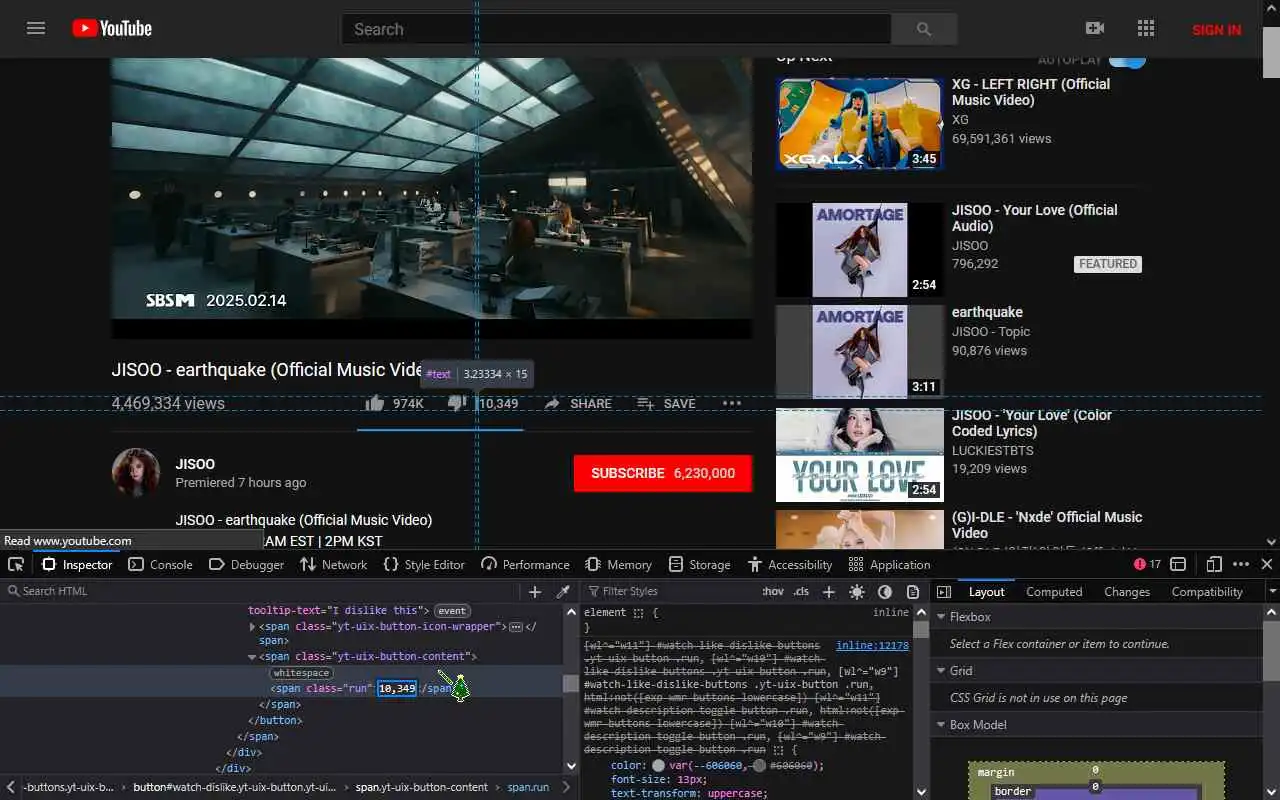This screenshot has height=800, width=1280.
Task: Pick the eyedropper color grabber
Action: (x=563, y=592)
